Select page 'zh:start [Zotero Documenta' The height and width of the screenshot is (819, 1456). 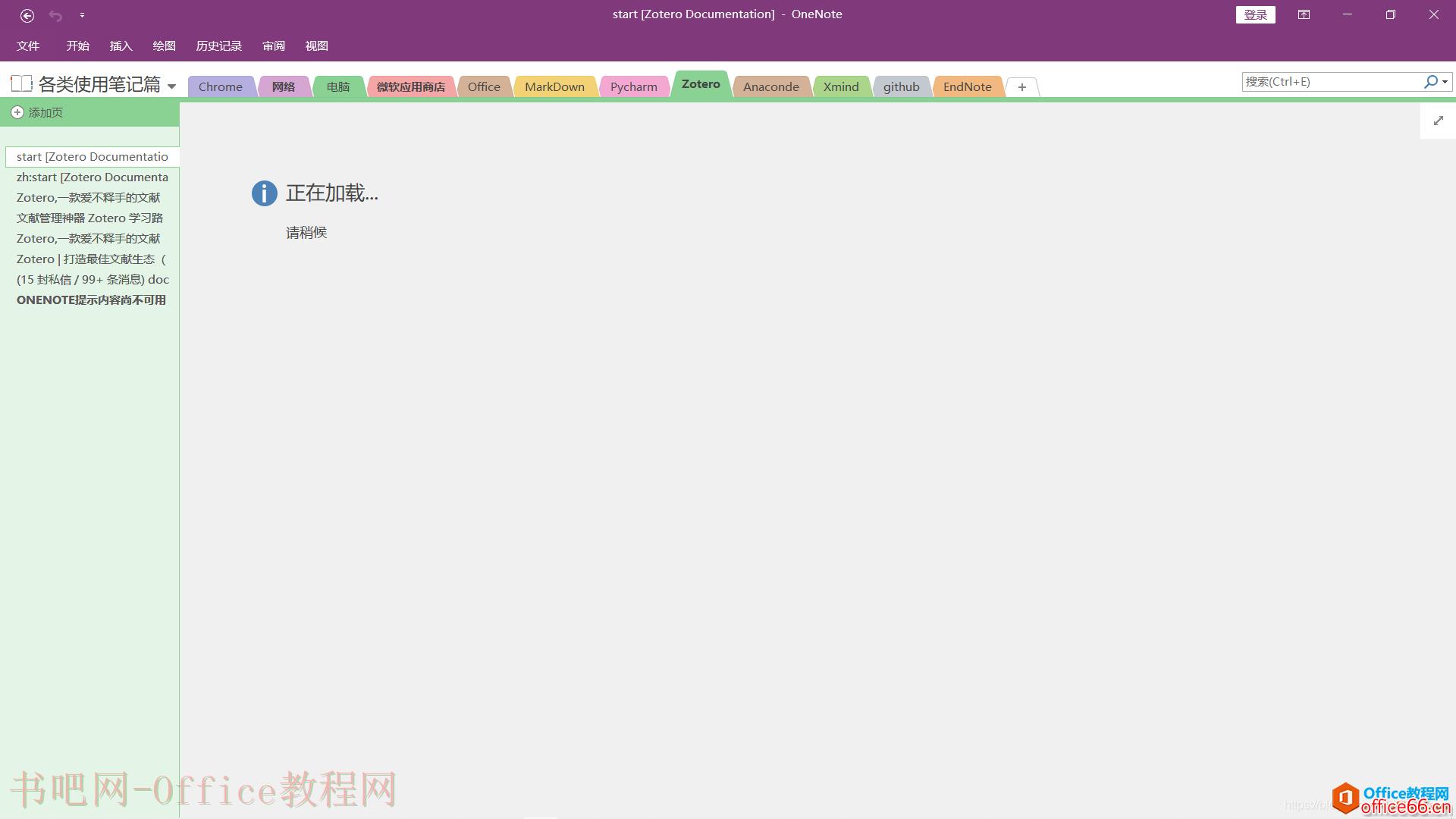coord(93,177)
